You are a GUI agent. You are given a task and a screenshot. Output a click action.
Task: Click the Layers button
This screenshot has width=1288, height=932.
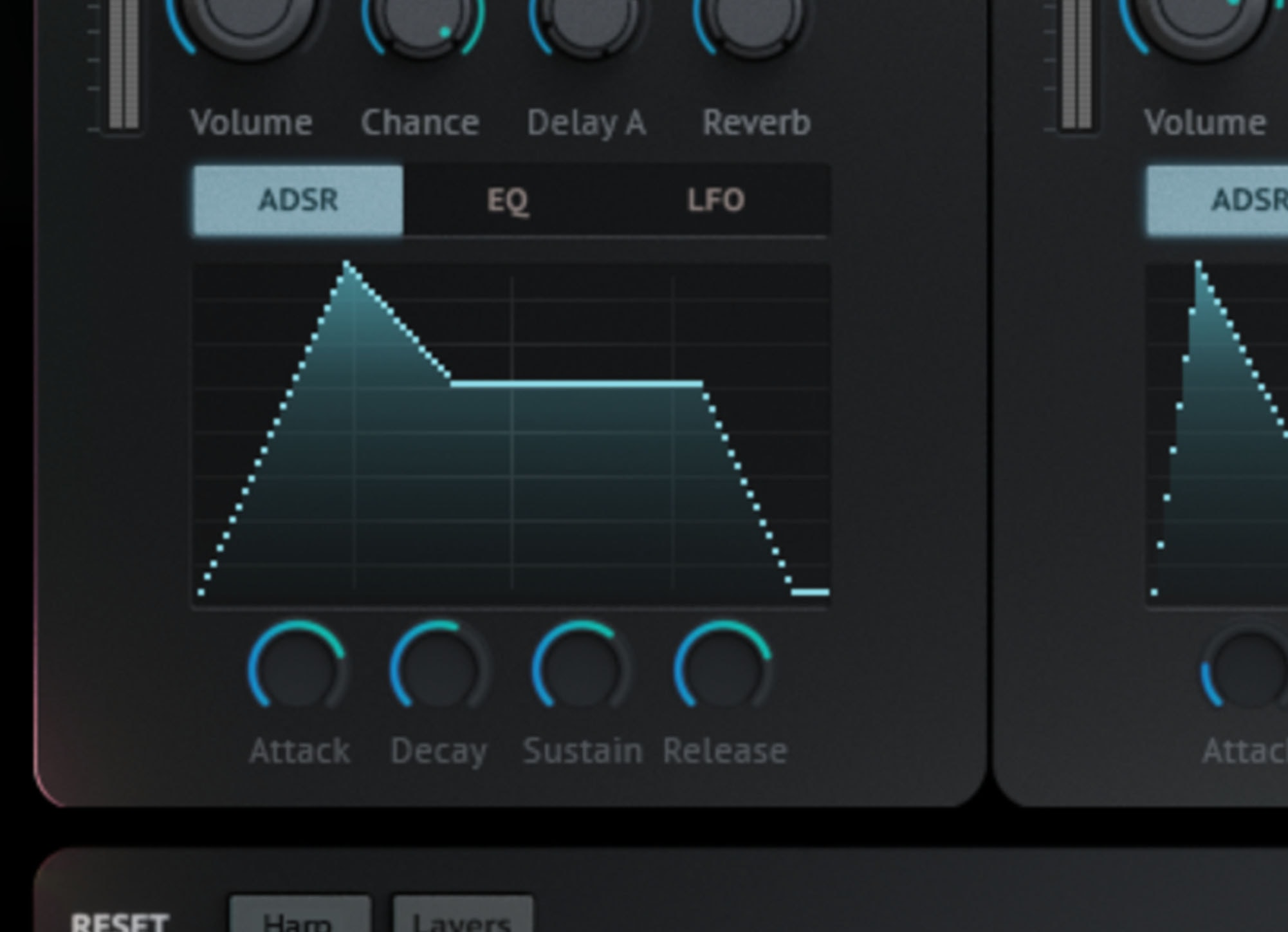[463, 914]
